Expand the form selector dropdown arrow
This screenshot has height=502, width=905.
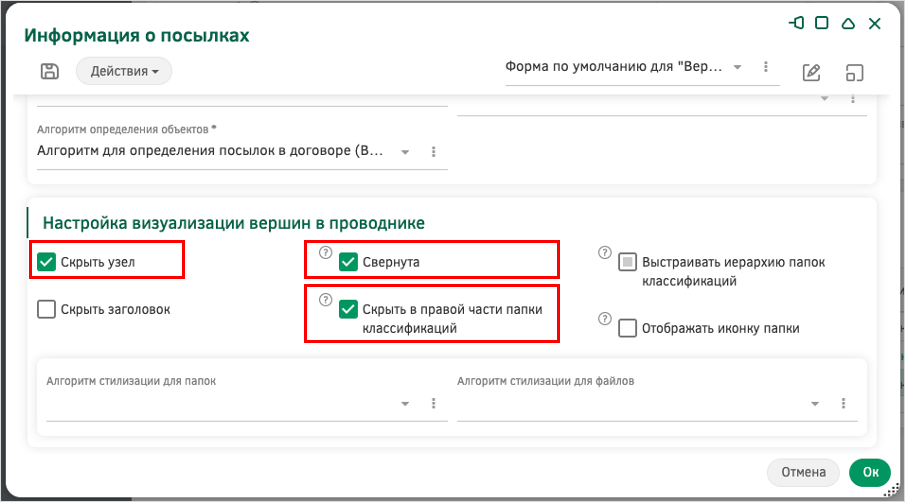click(x=737, y=67)
